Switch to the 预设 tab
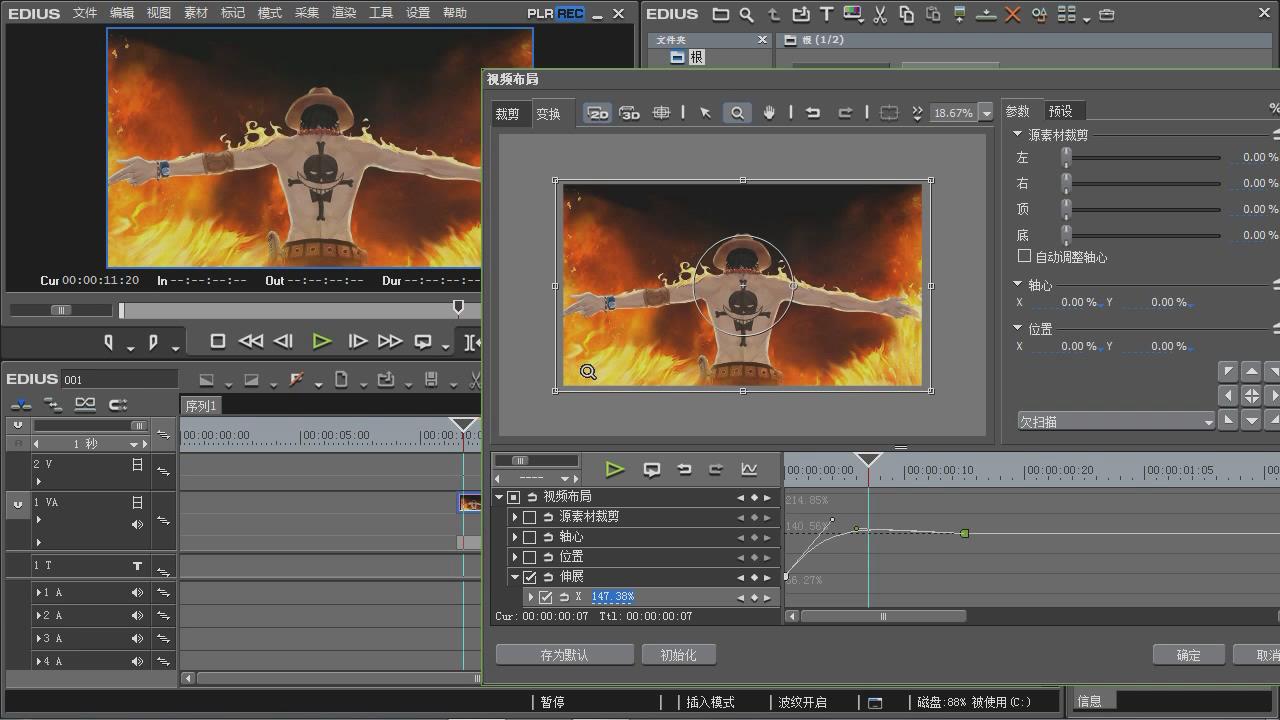Screen dimensions: 1280x720 [x=1060, y=111]
